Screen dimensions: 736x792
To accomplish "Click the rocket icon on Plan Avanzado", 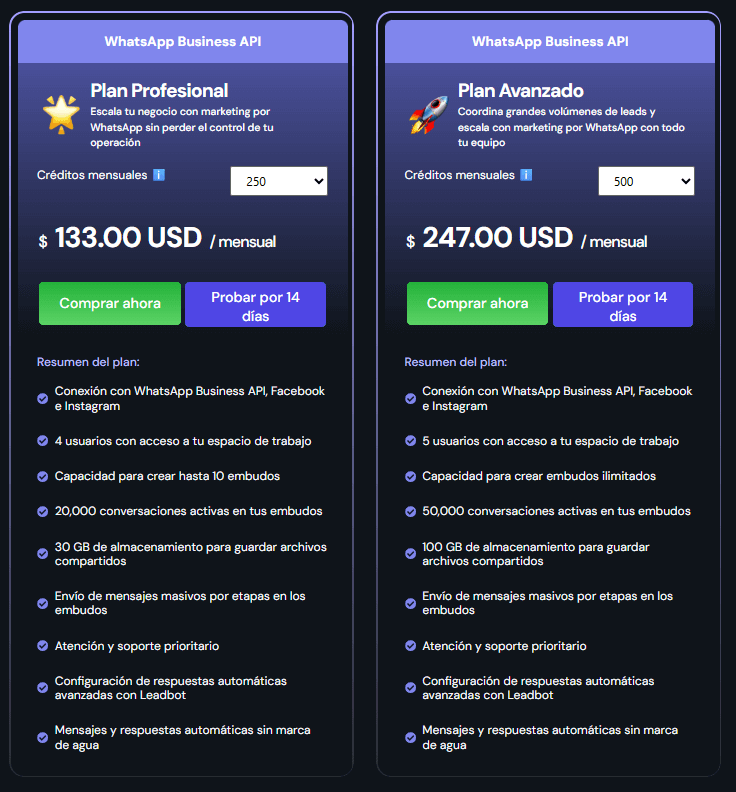I will (429, 114).
